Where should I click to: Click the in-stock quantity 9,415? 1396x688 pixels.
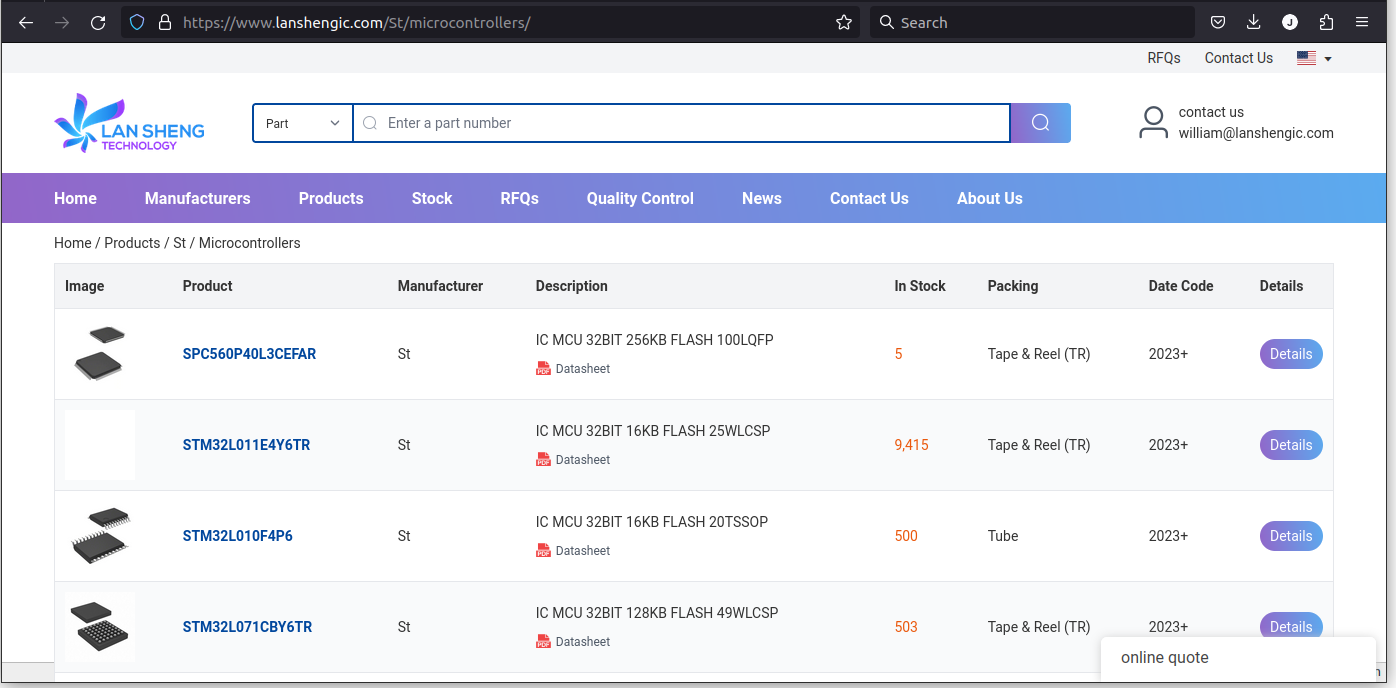click(912, 445)
